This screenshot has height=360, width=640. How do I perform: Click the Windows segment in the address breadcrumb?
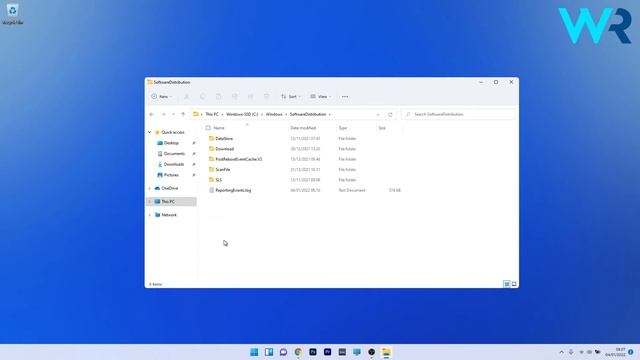(274, 114)
